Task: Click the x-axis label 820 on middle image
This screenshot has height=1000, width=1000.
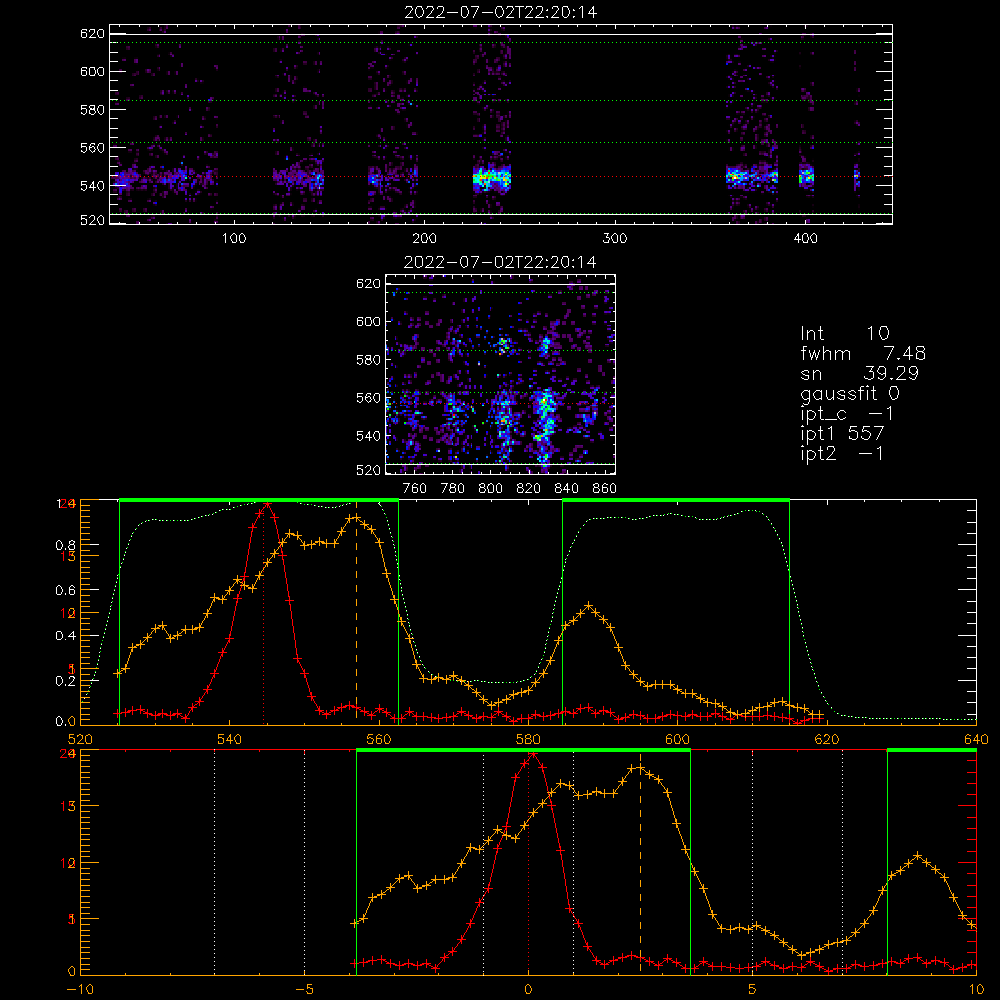Action: 529,489
